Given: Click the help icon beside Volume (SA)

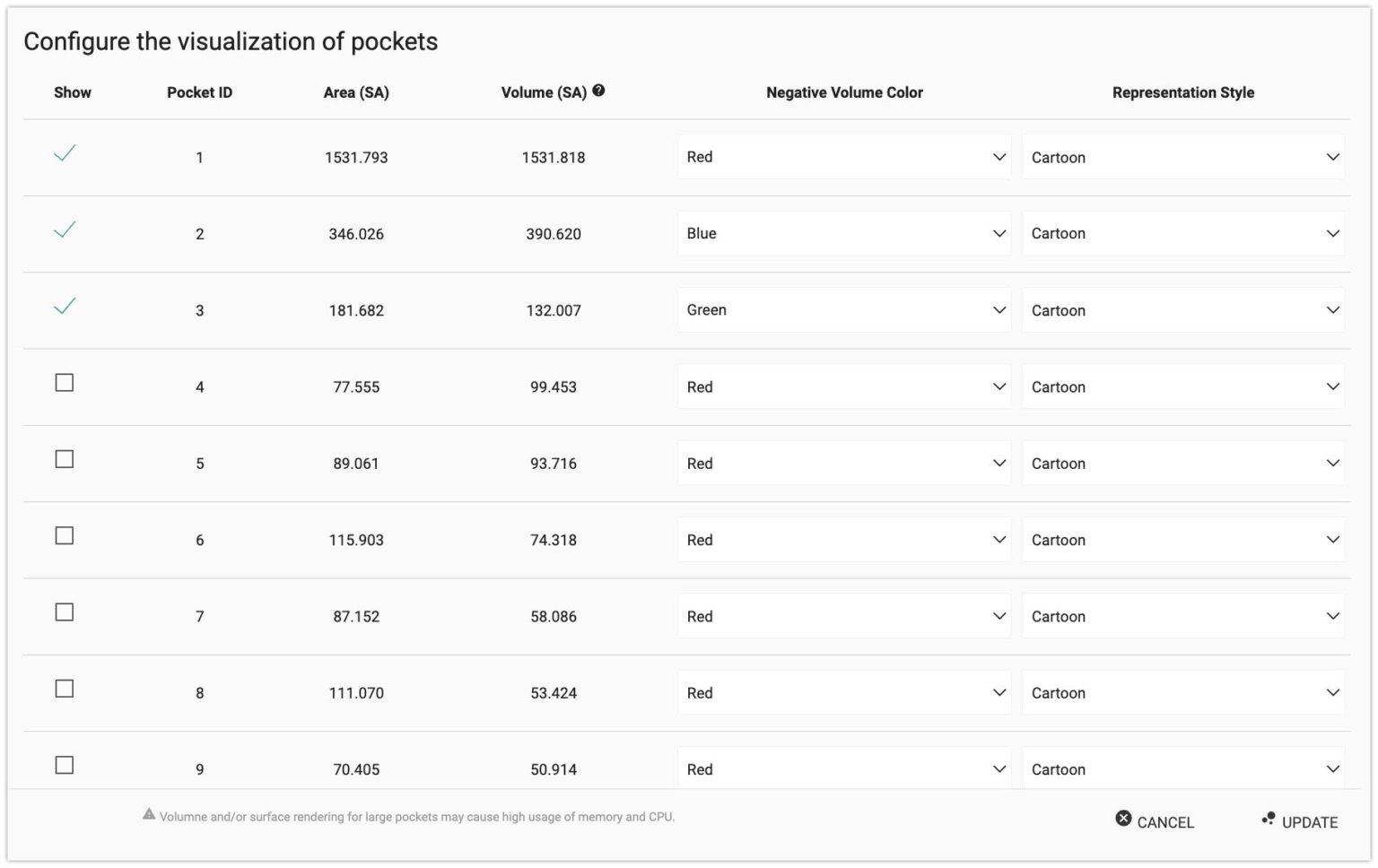Looking at the screenshot, I should coord(598,91).
